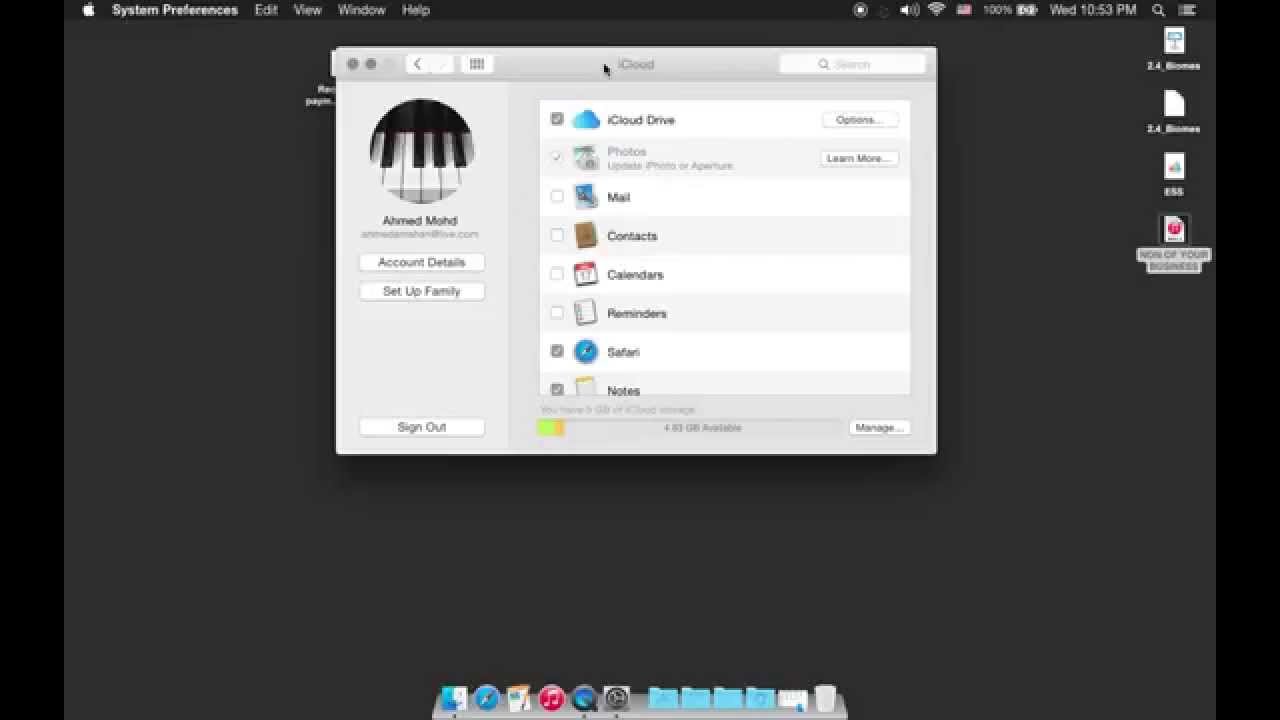Click the piano profile picture

[422, 151]
